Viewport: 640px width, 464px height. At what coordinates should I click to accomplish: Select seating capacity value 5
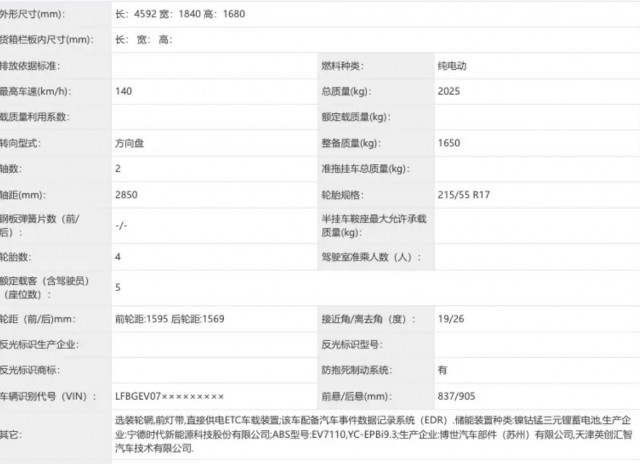tap(118, 288)
